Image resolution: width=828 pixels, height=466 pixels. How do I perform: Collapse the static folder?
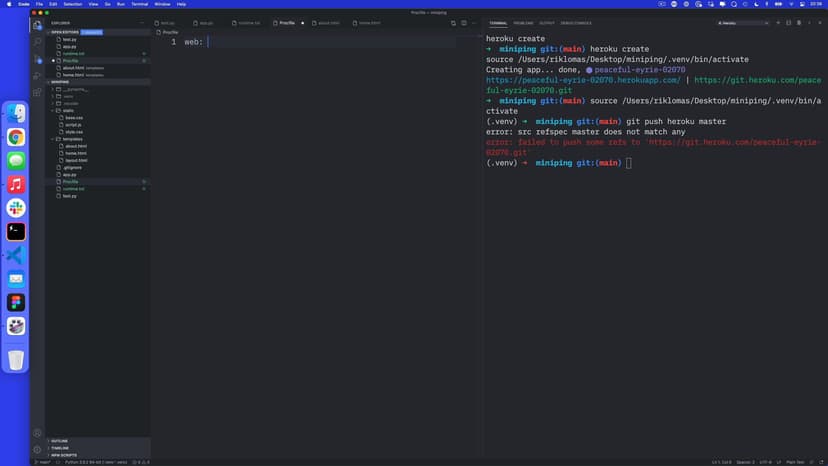pos(68,110)
